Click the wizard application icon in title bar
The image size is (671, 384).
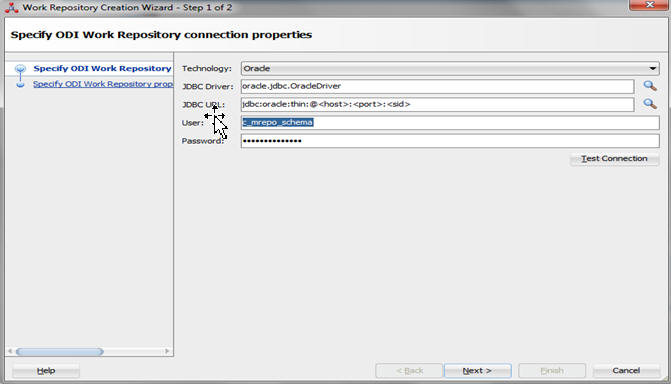point(11,7)
